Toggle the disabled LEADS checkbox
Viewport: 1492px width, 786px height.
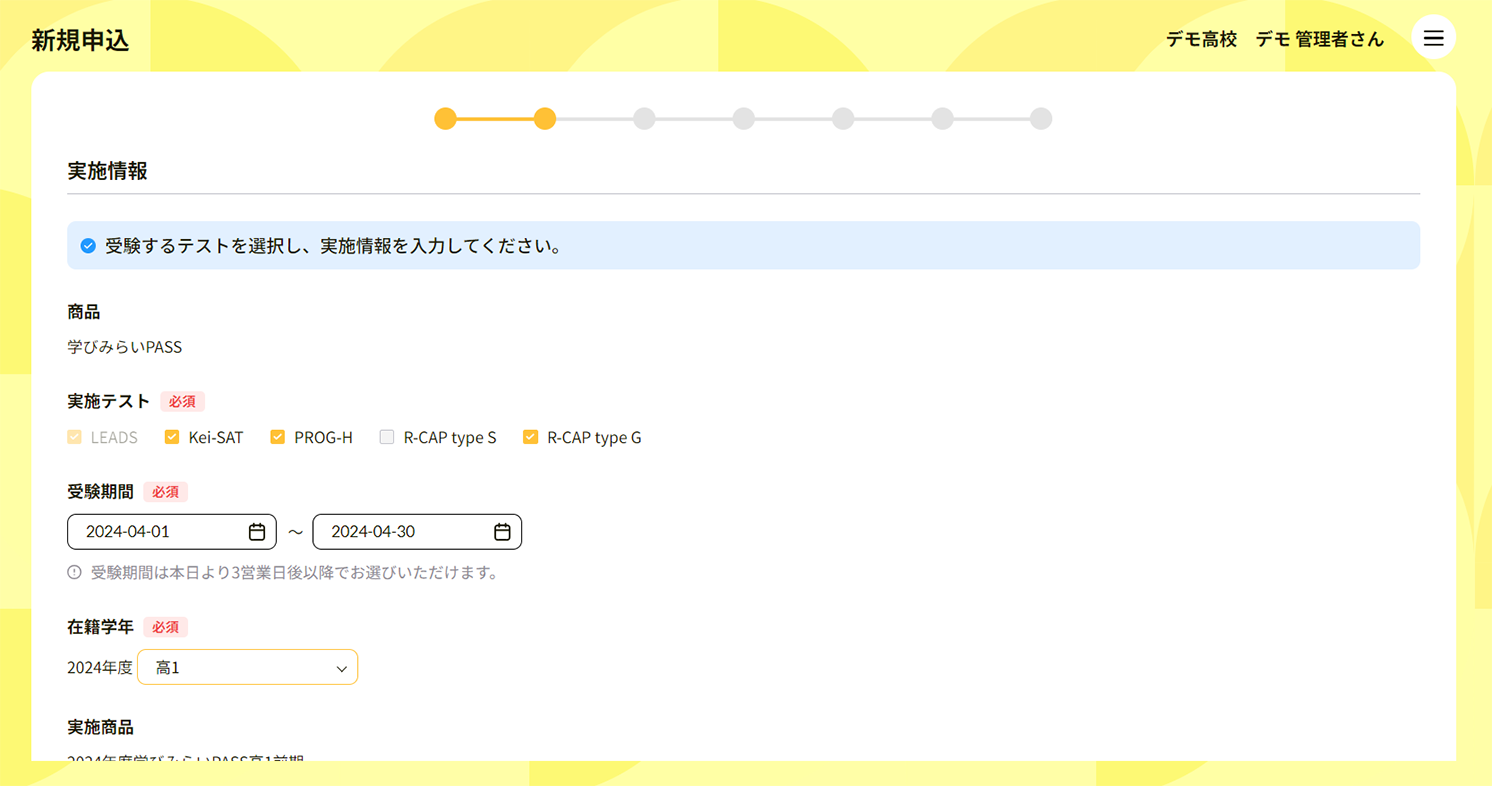[75, 437]
